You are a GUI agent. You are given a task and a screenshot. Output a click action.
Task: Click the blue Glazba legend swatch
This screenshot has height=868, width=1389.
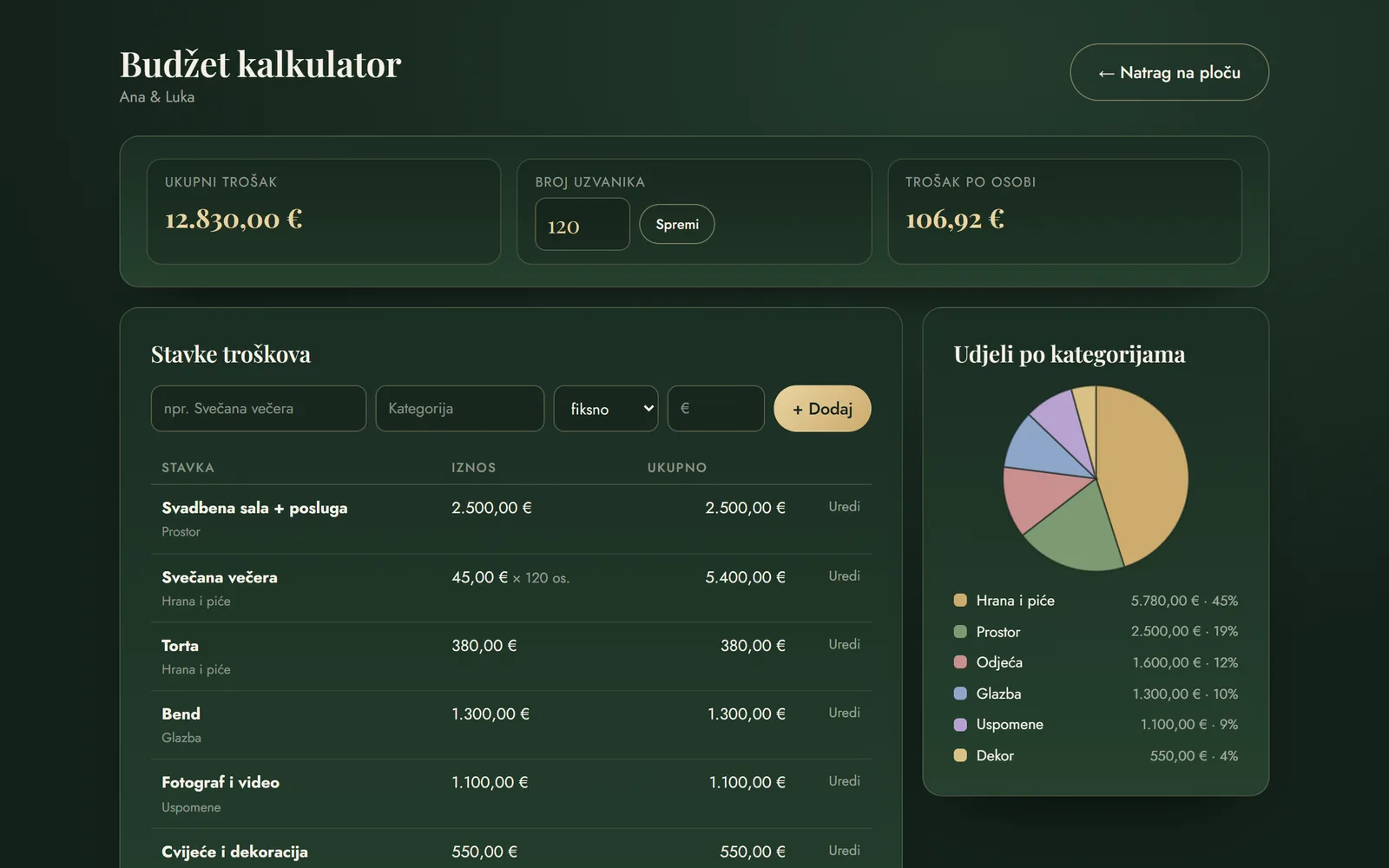pos(960,694)
